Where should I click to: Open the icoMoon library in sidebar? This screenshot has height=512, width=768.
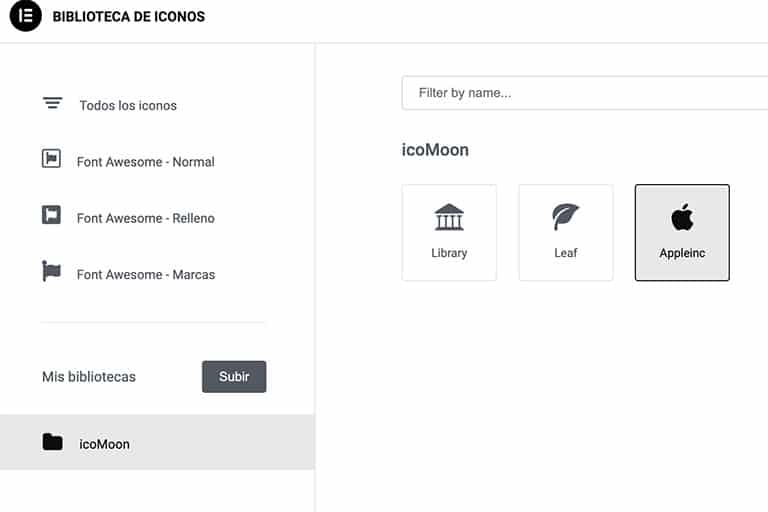tap(157, 442)
